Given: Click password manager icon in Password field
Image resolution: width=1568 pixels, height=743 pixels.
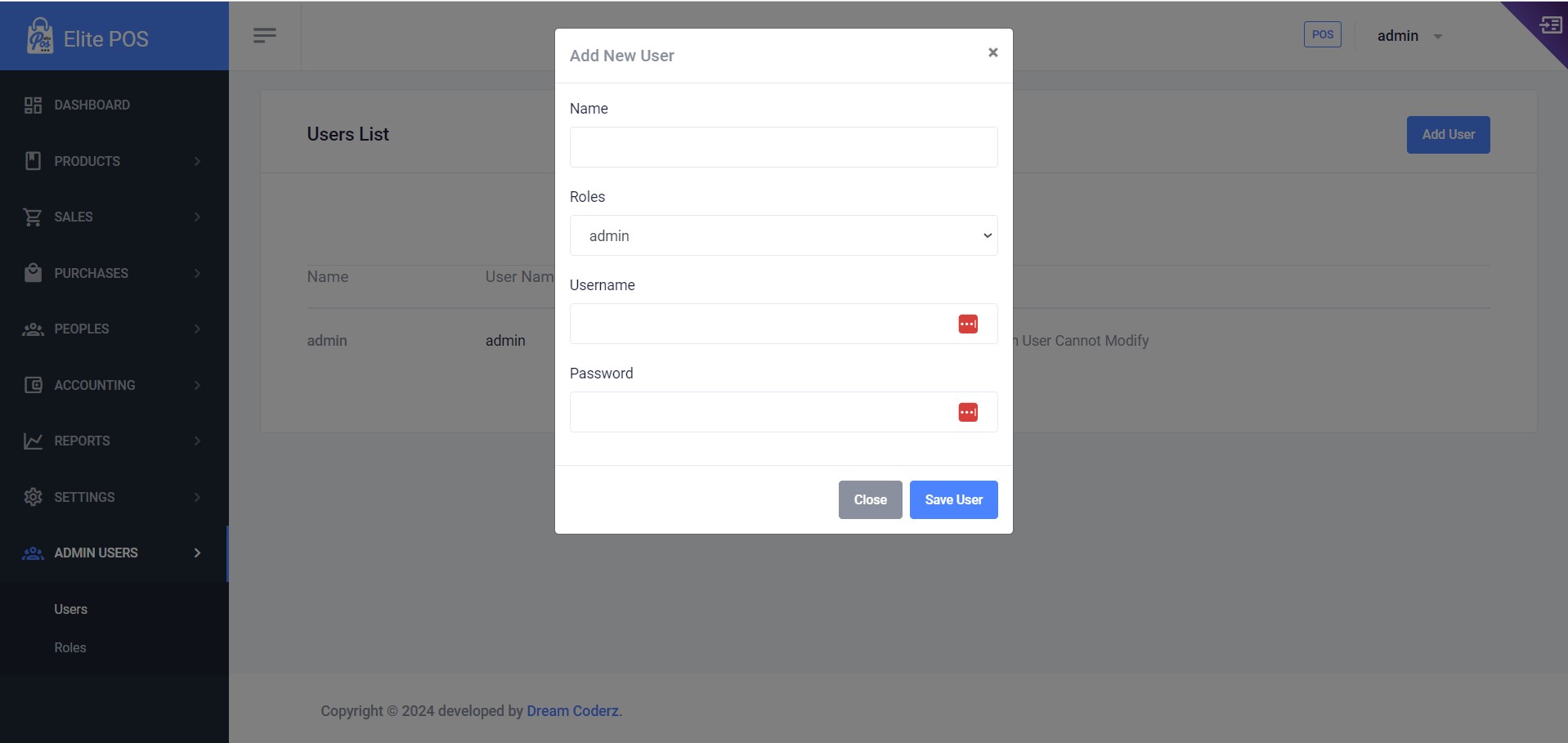Looking at the screenshot, I should click(x=968, y=413).
